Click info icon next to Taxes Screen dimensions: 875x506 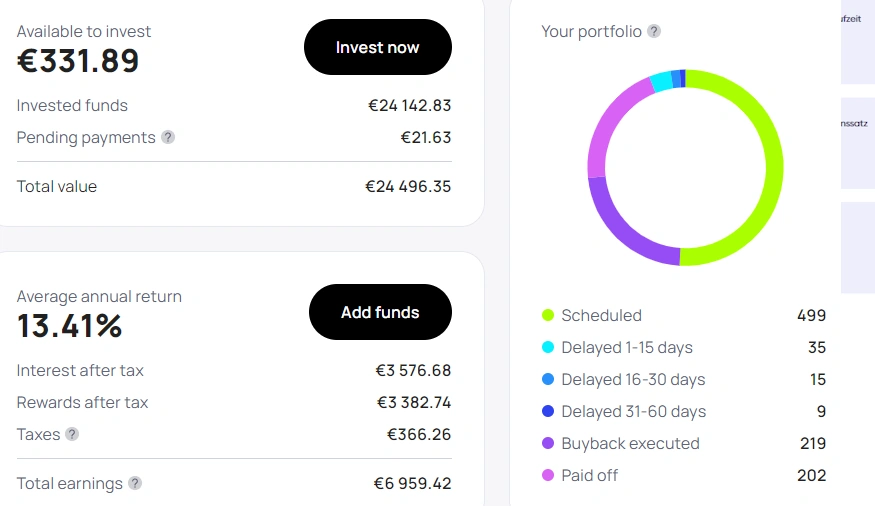72,435
